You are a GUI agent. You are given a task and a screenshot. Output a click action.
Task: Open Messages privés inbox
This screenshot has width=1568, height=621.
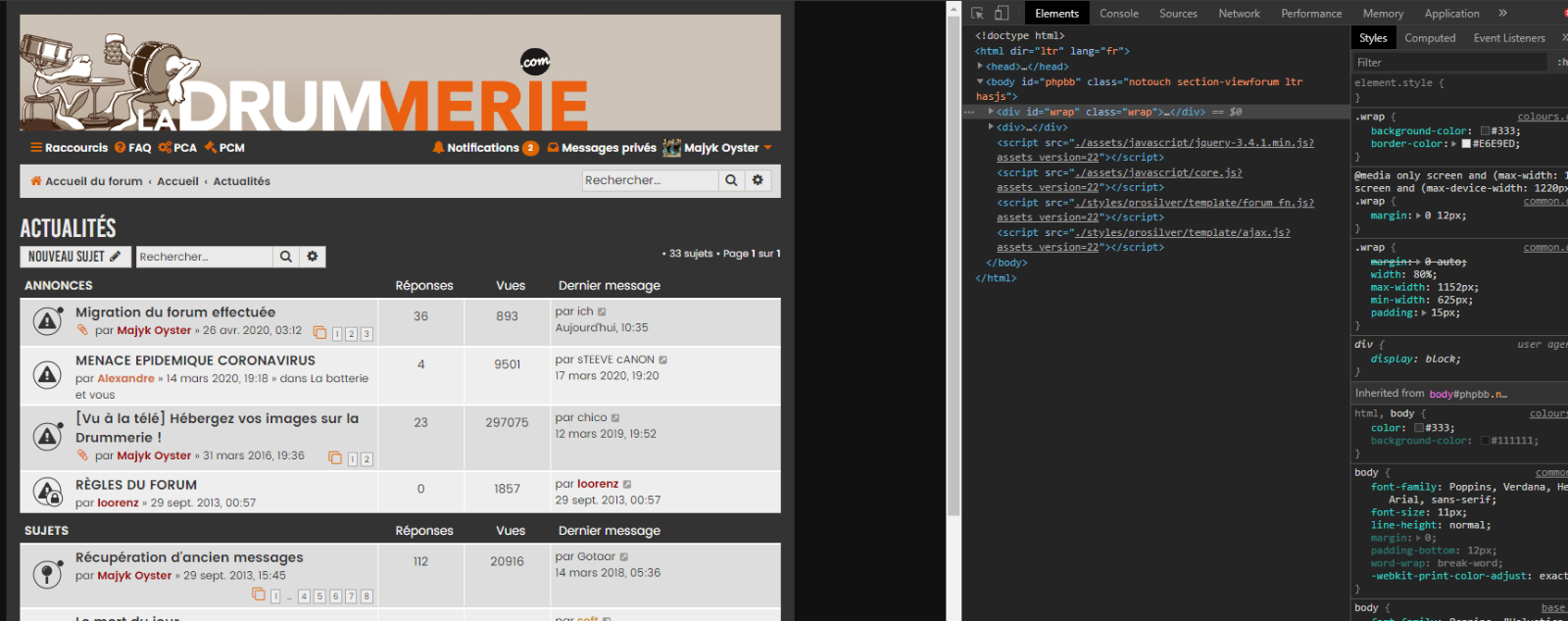(602, 148)
